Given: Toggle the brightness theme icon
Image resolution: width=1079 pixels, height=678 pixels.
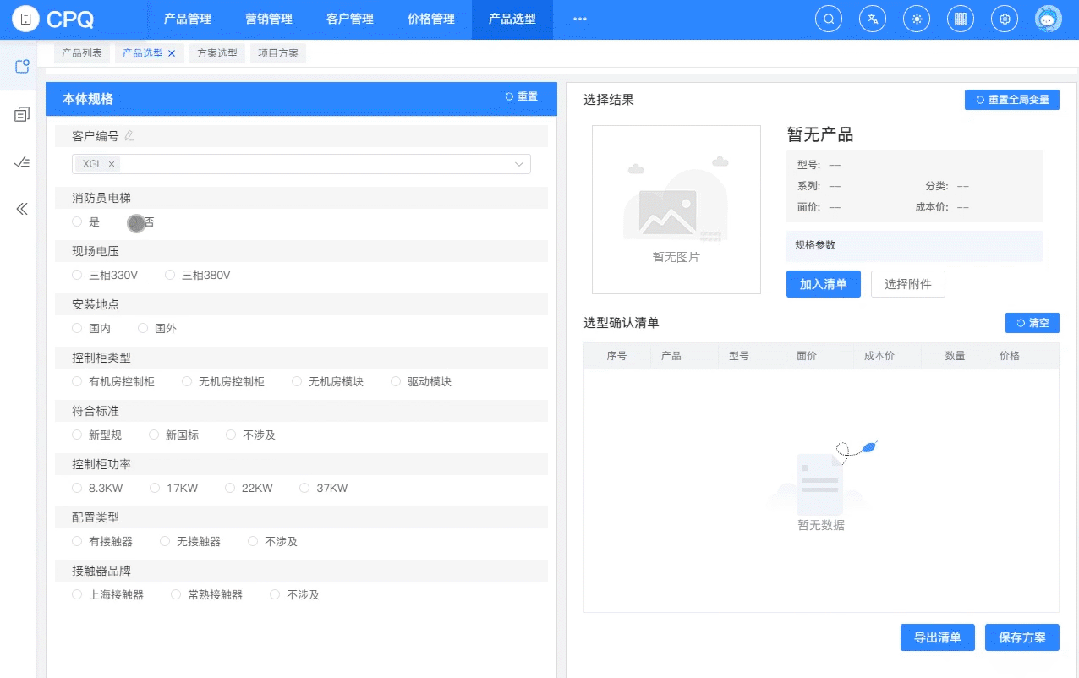Looking at the screenshot, I should click(917, 19).
